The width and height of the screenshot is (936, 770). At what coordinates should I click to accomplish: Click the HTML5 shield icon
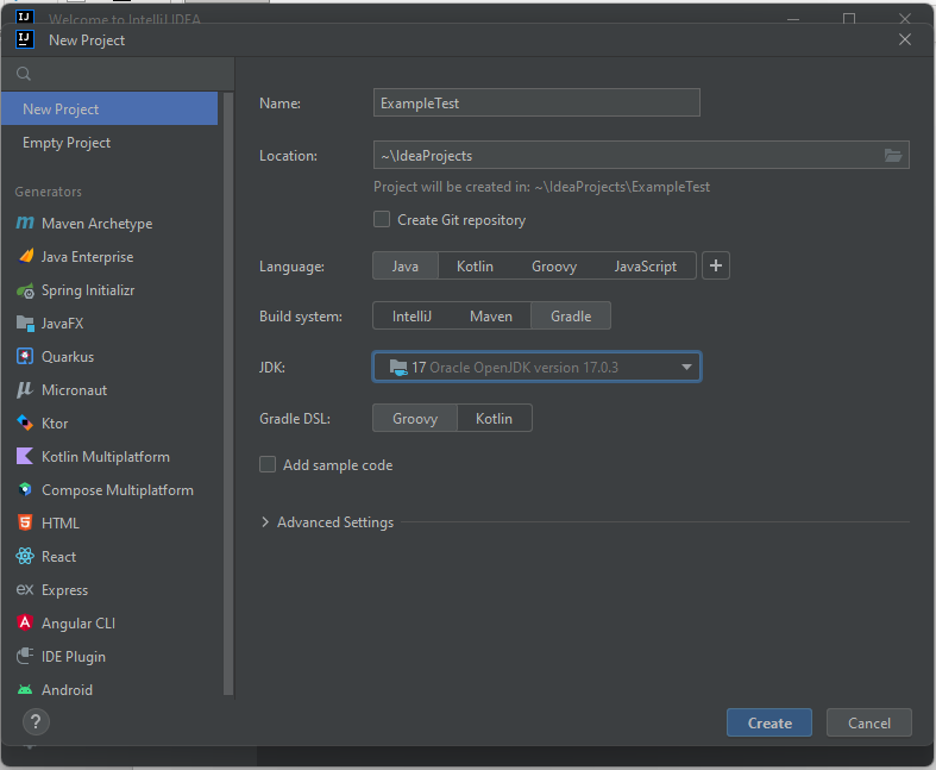(x=25, y=523)
